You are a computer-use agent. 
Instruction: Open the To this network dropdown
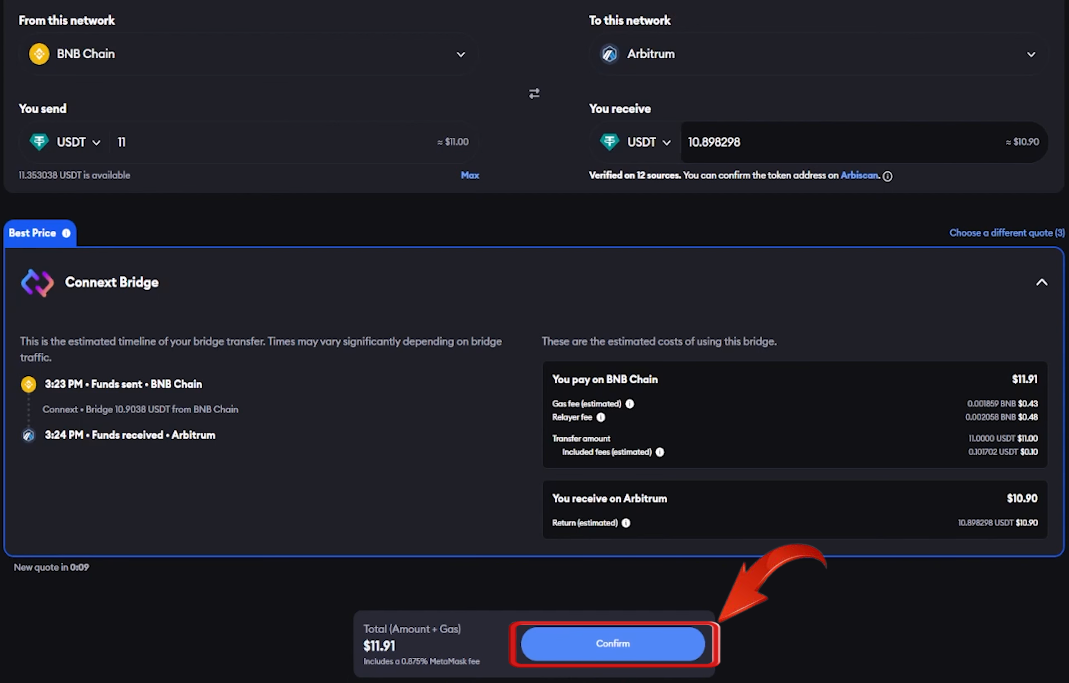(x=1031, y=54)
